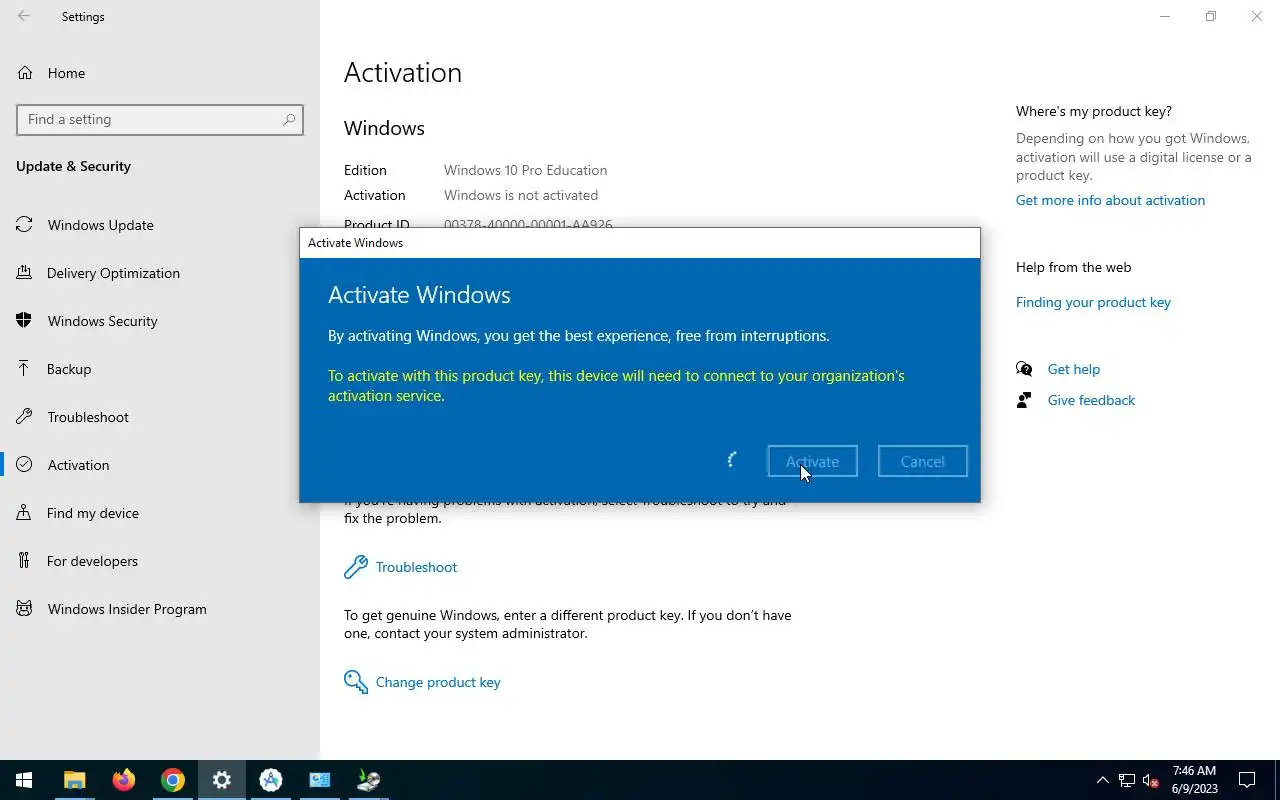Open Get more info about activation
The height and width of the screenshot is (800, 1280).
[1110, 200]
